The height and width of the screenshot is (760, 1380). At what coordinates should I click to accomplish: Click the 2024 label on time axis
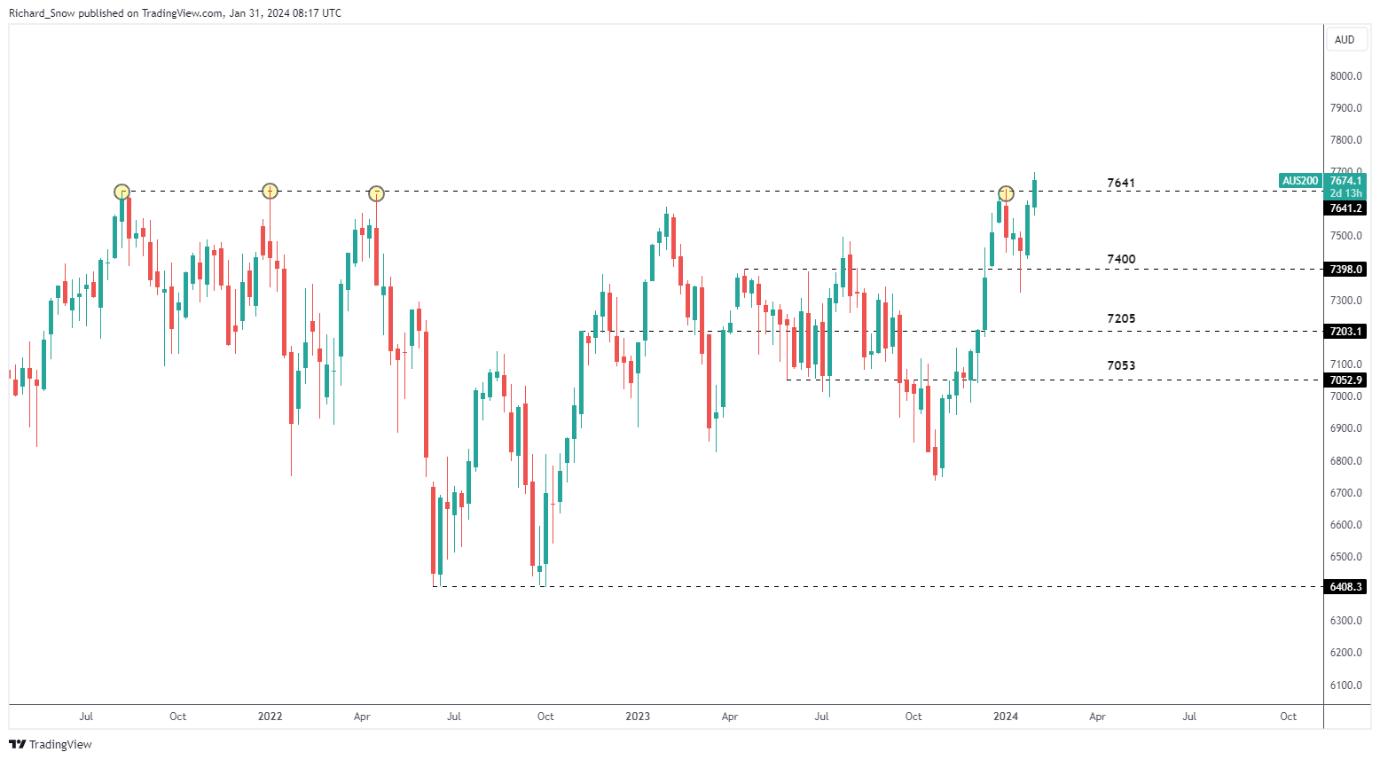[1006, 716]
